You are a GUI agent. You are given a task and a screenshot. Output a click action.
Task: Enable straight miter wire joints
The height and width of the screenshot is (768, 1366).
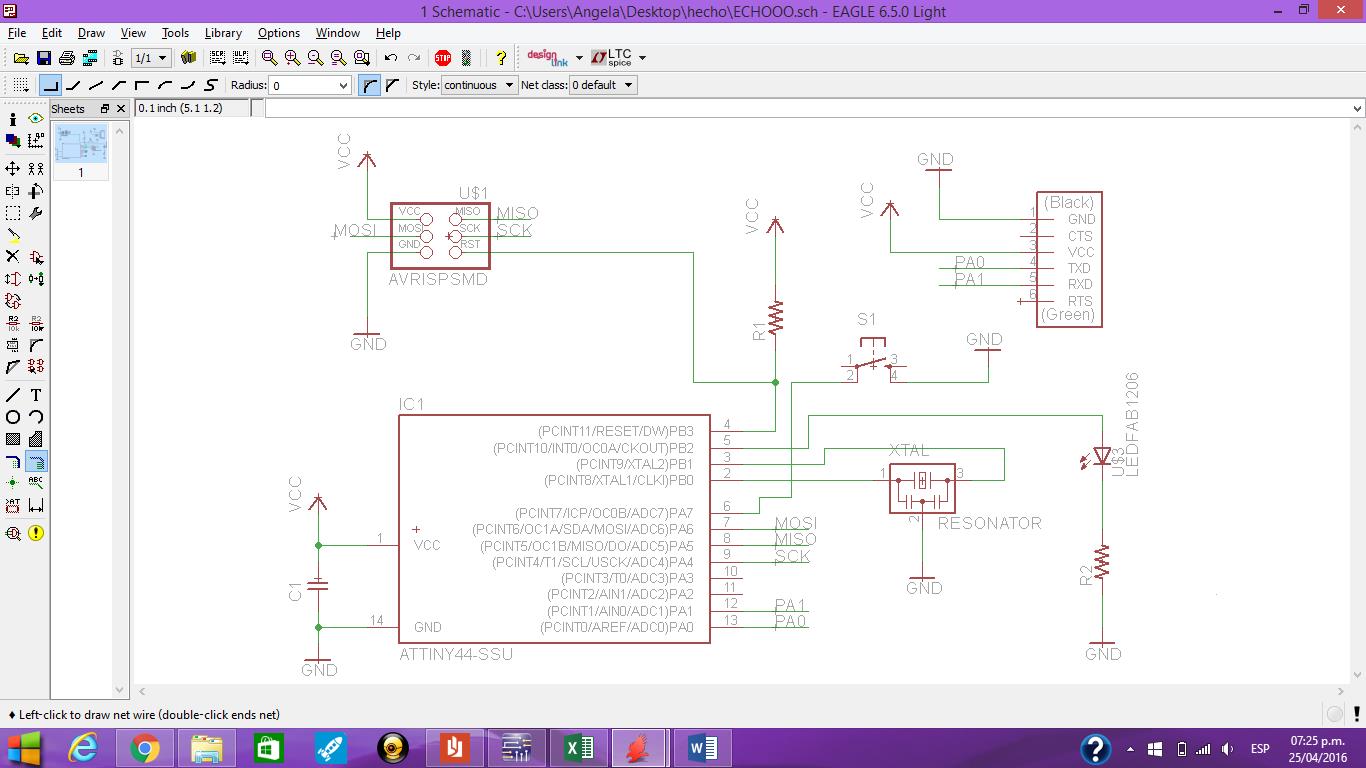point(392,85)
